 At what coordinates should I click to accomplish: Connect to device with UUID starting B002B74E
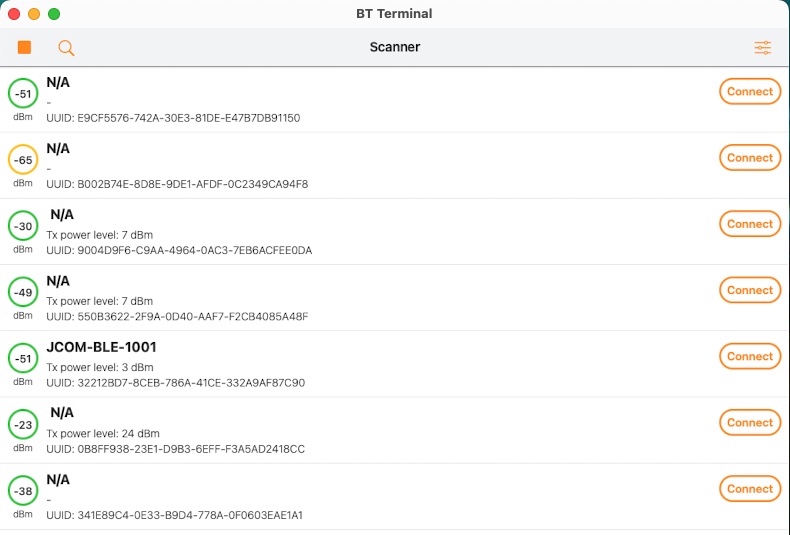coord(749,158)
